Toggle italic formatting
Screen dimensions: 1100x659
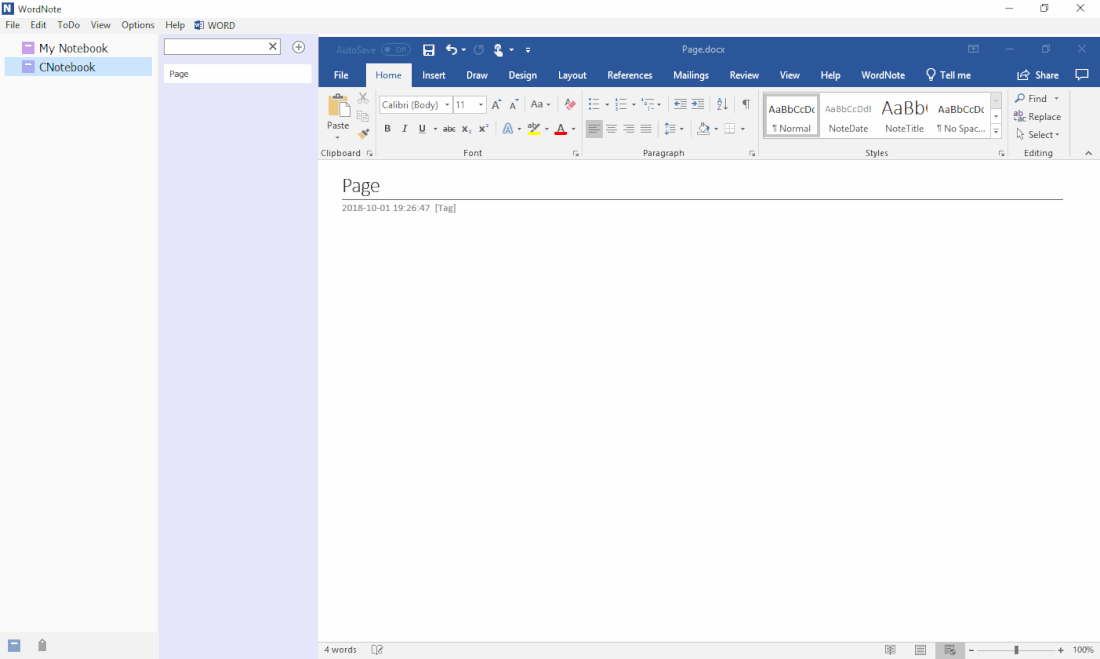point(404,129)
